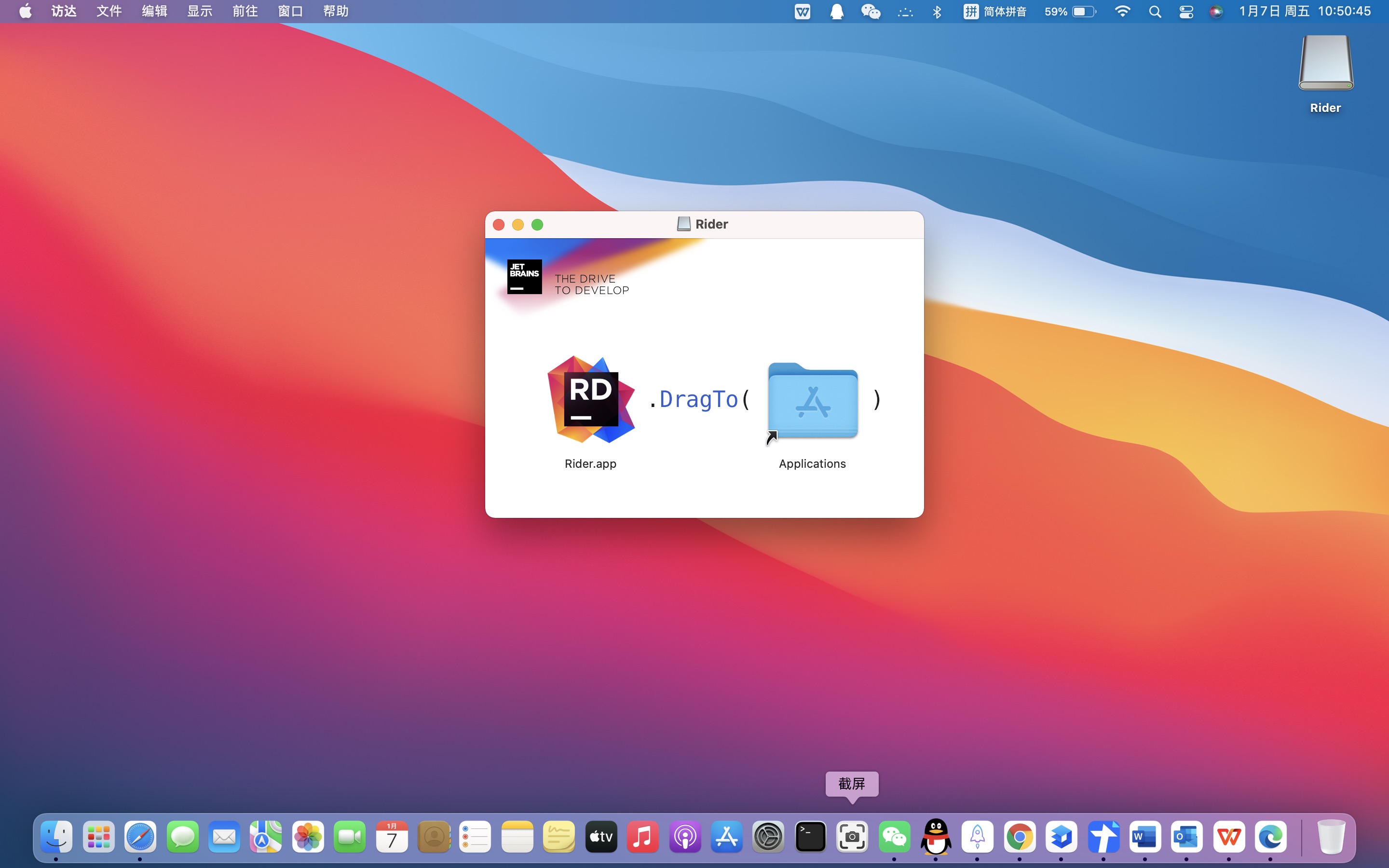Launch the Screenshot app in dock
Viewport: 1389px width, 868px height.
click(852, 837)
